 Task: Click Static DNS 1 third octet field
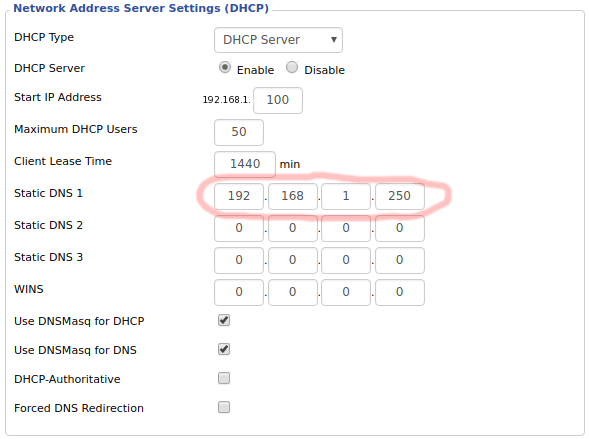(346, 196)
